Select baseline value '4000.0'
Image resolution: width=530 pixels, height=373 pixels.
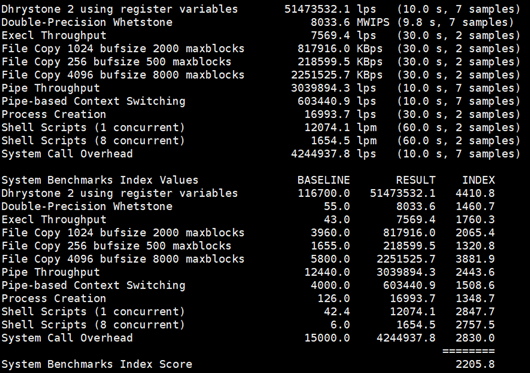330,285
